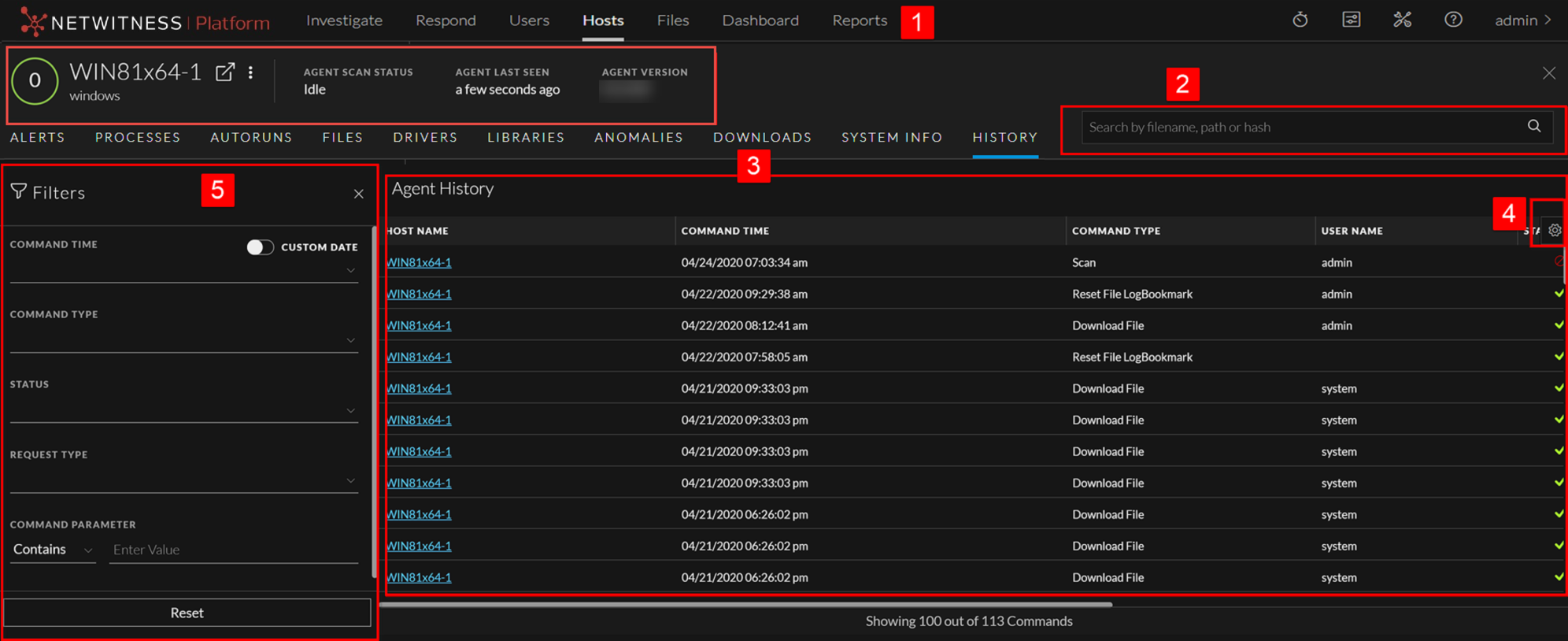Open the Investigate menu
Image resolution: width=1568 pixels, height=641 pixels.
point(344,20)
